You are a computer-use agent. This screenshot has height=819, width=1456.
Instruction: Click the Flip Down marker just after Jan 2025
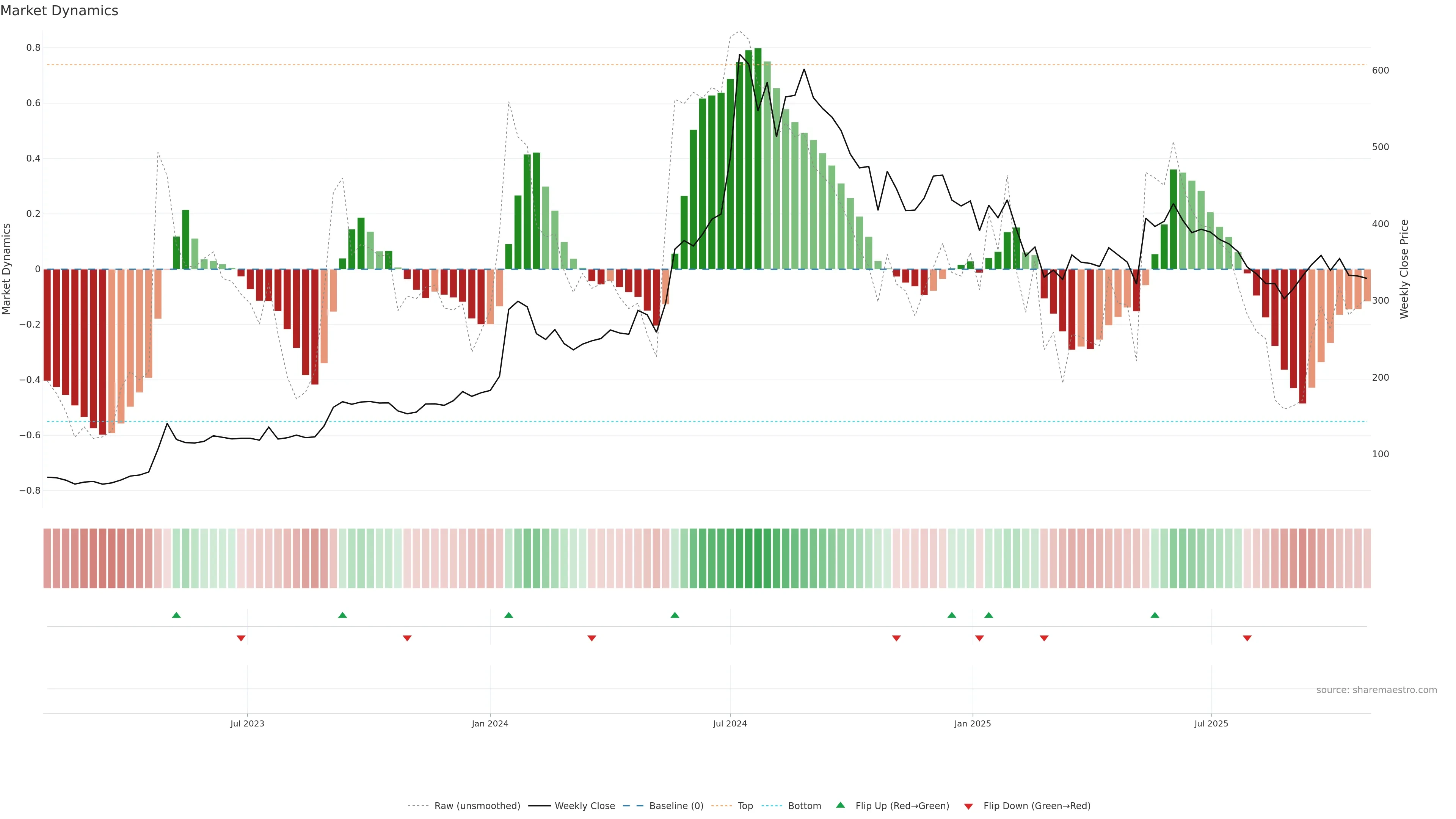(x=979, y=638)
